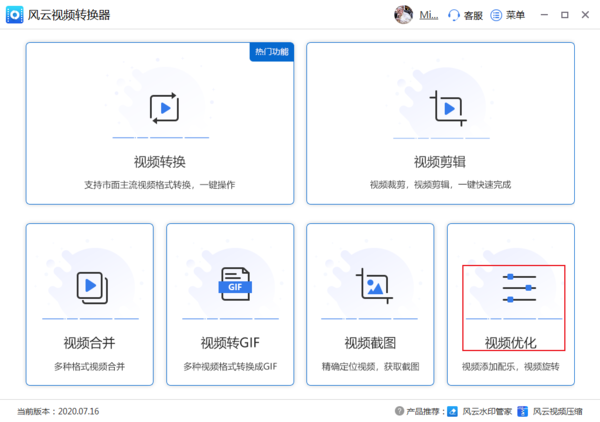Click the 热门功能 badge

tap(271, 51)
